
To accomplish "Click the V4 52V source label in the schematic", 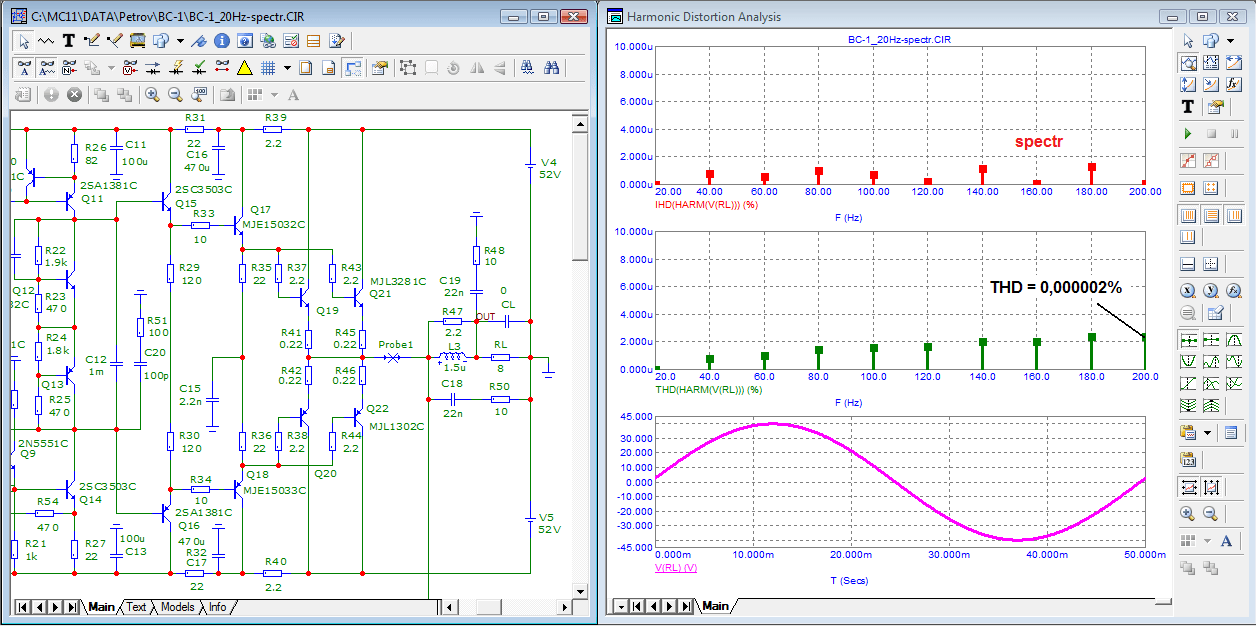I will click(x=549, y=167).
